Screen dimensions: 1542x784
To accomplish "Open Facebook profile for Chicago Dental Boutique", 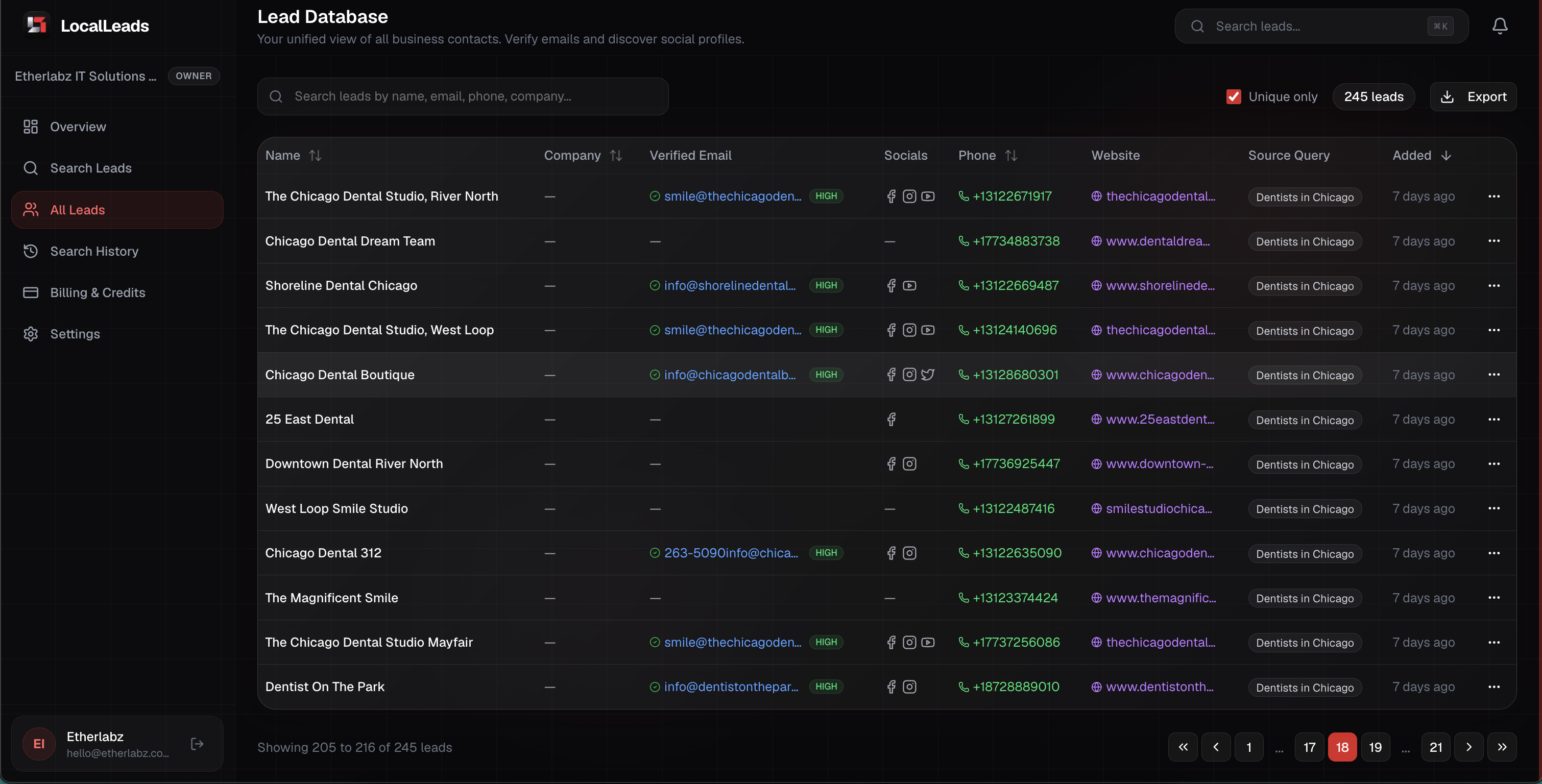I will (x=890, y=374).
